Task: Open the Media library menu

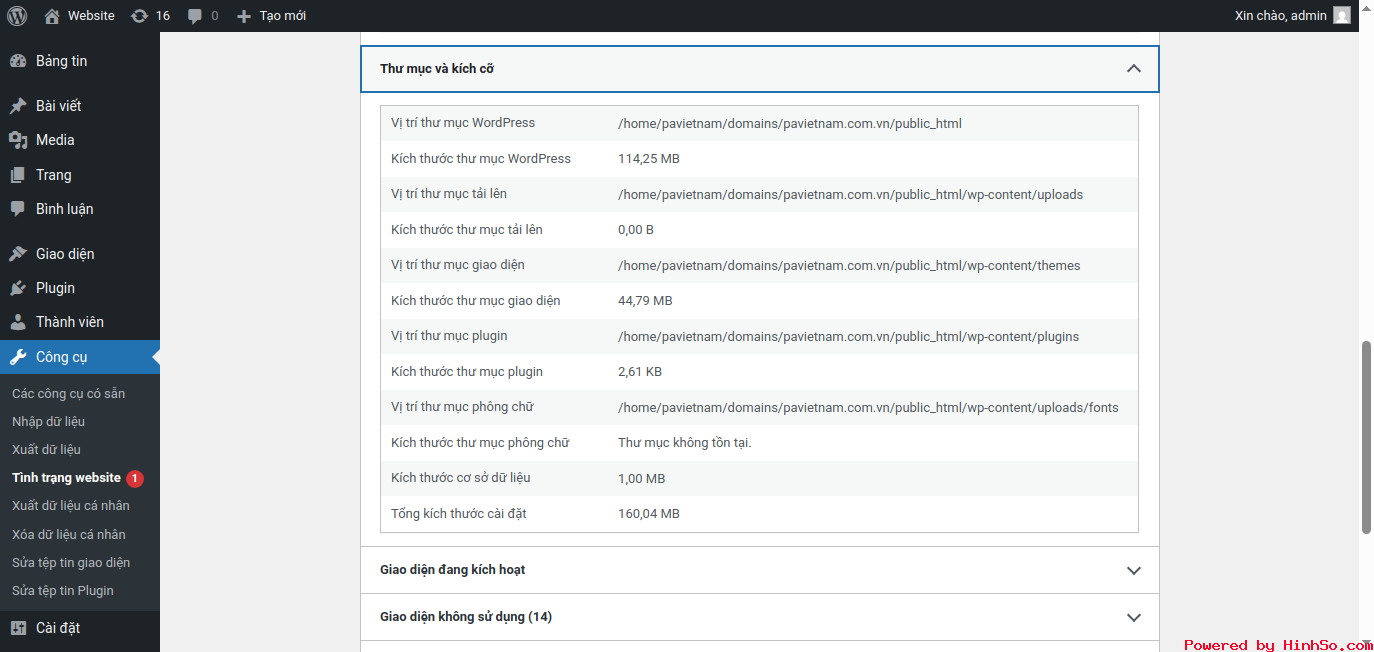Action: [55, 140]
